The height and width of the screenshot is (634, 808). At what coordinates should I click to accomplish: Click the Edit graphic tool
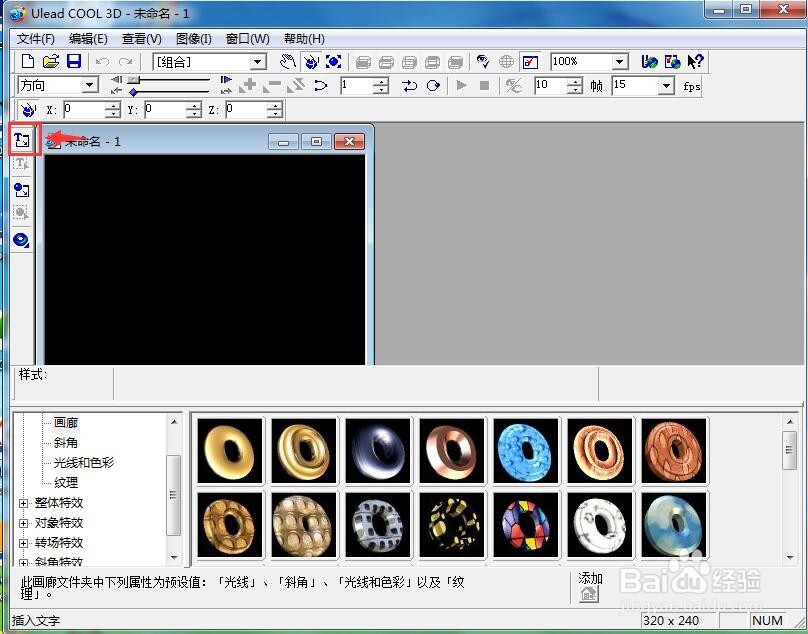[x=22, y=213]
